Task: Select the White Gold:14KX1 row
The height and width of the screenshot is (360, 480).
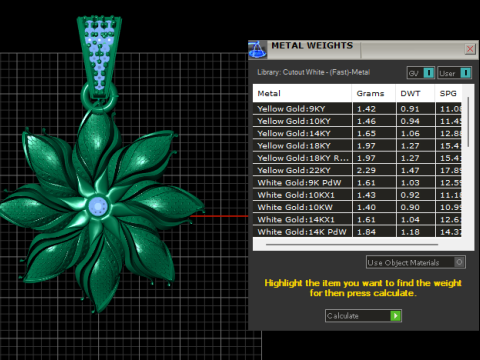Action: (357, 220)
